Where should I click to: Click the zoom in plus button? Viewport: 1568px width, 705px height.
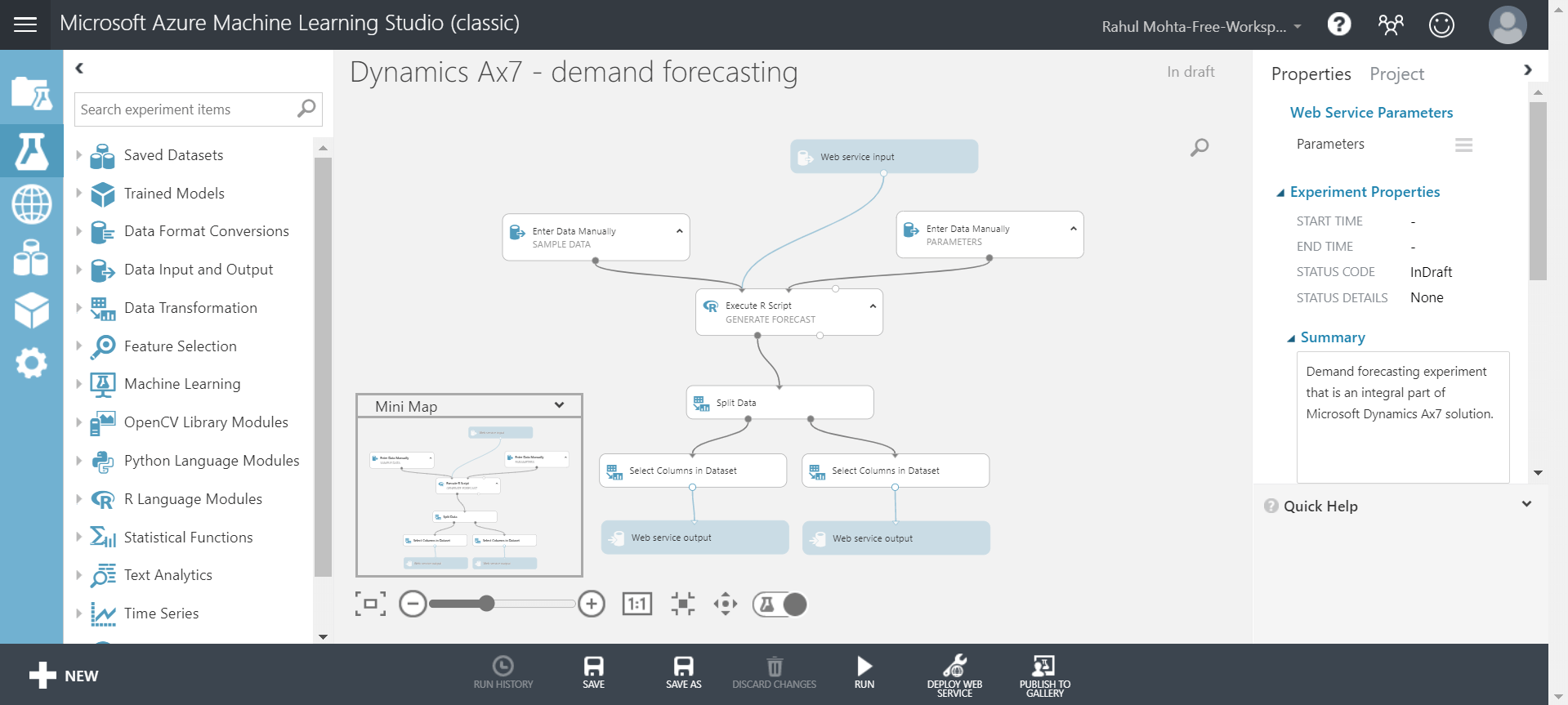pyautogui.click(x=592, y=604)
